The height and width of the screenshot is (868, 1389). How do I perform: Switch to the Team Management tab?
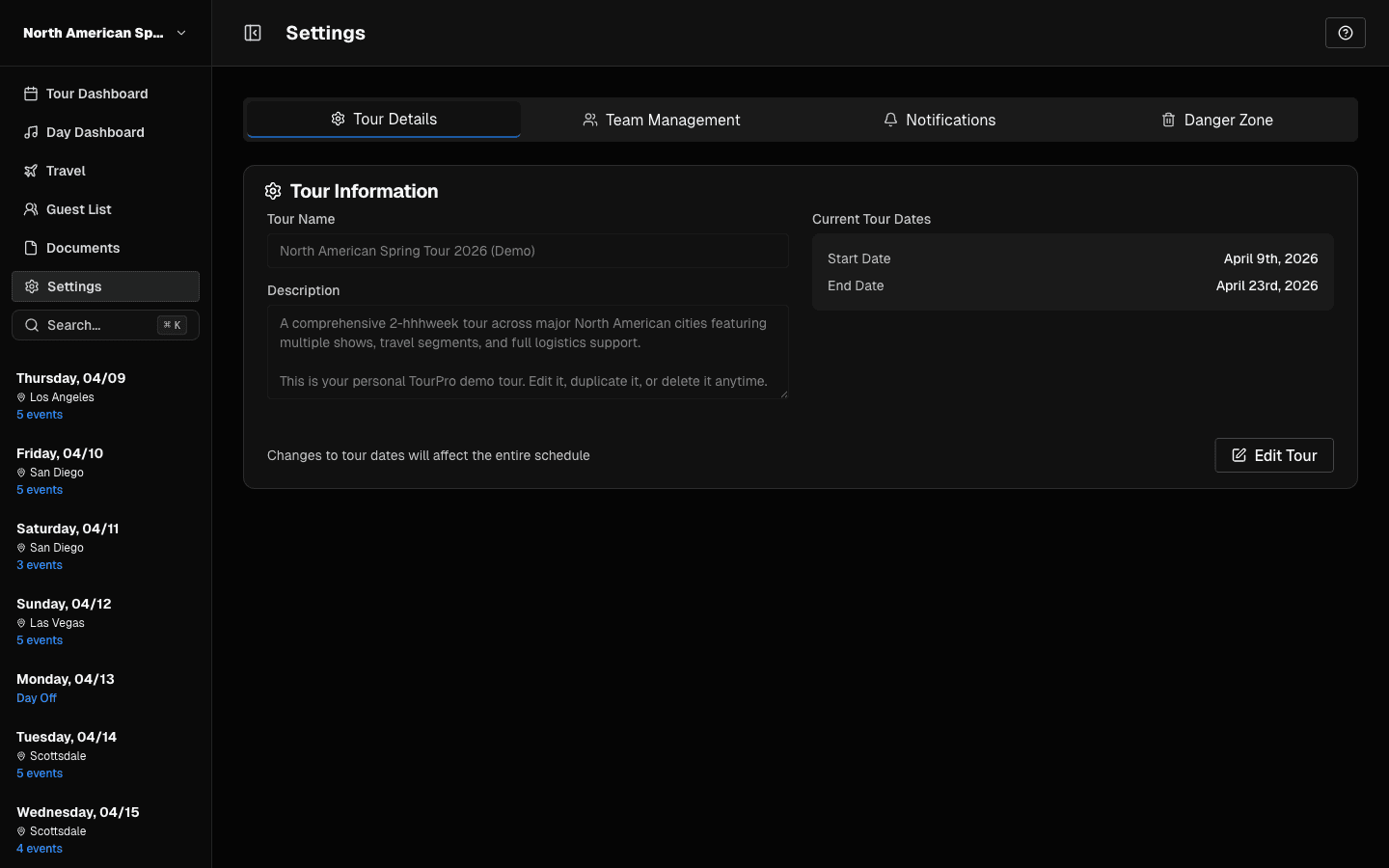point(662,120)
